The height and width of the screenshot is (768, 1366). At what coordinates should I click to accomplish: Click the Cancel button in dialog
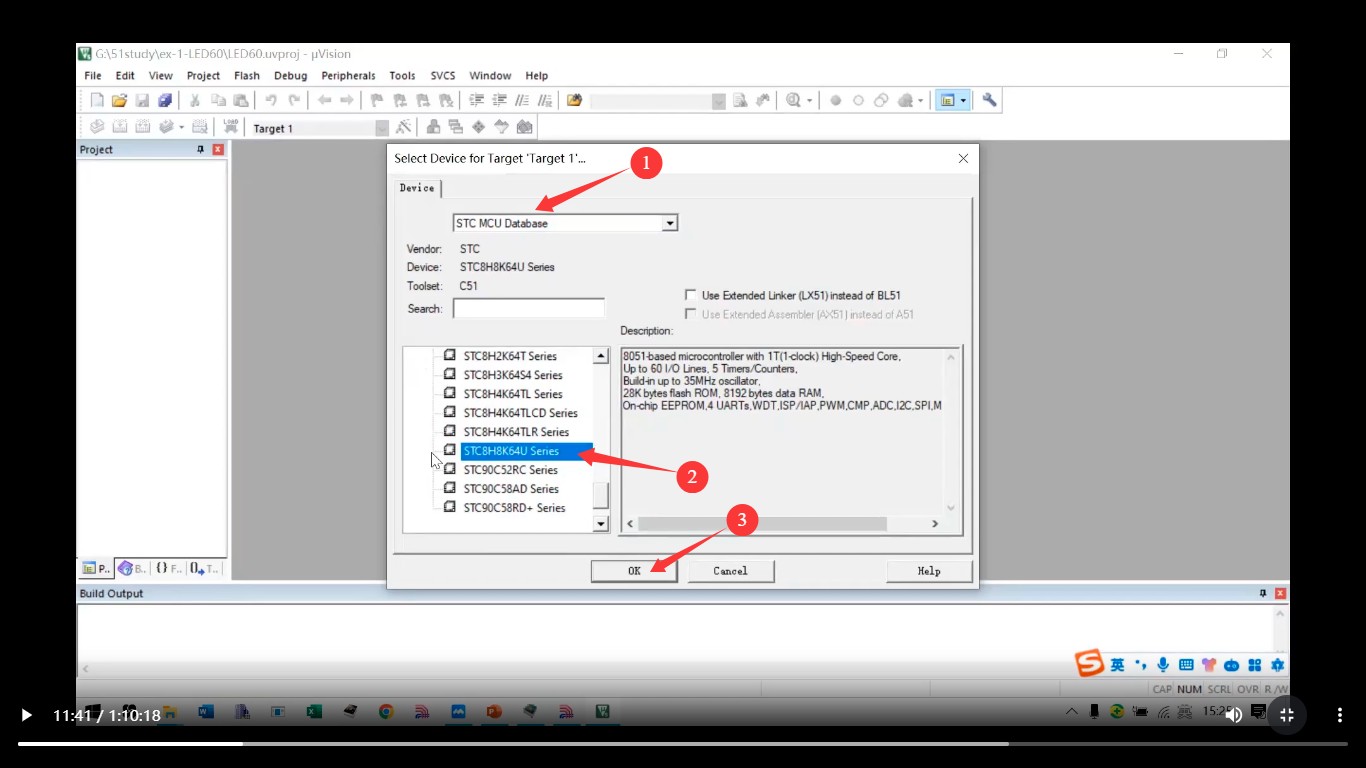(x=730, y=571)
